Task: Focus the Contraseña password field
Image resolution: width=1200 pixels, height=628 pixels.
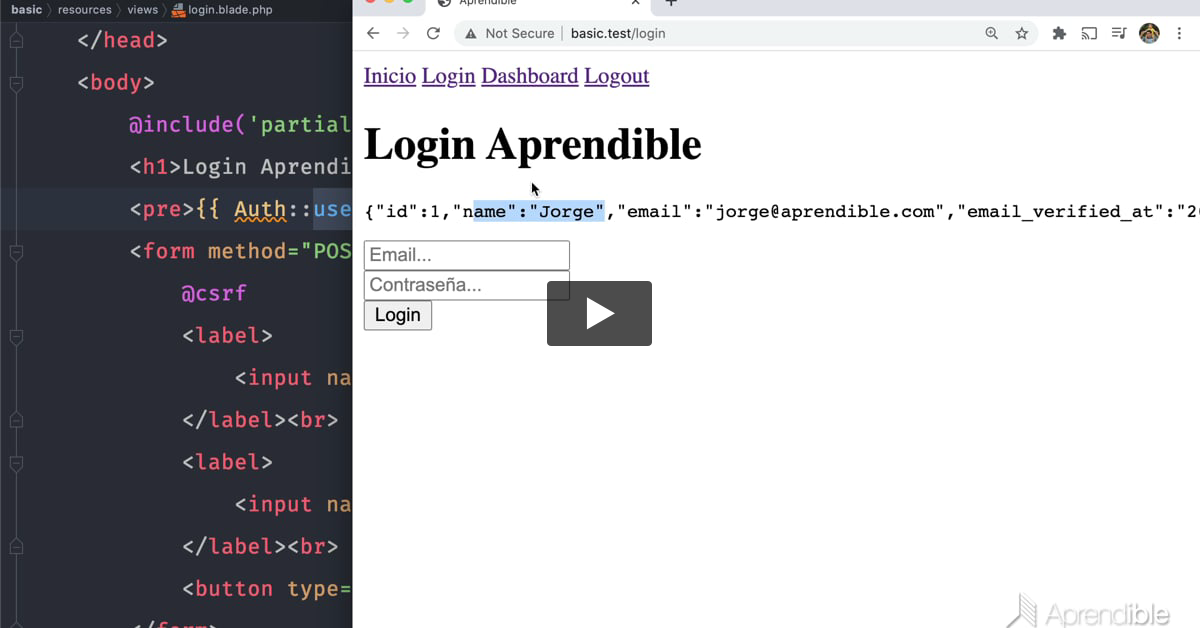Action: [467, 285]
